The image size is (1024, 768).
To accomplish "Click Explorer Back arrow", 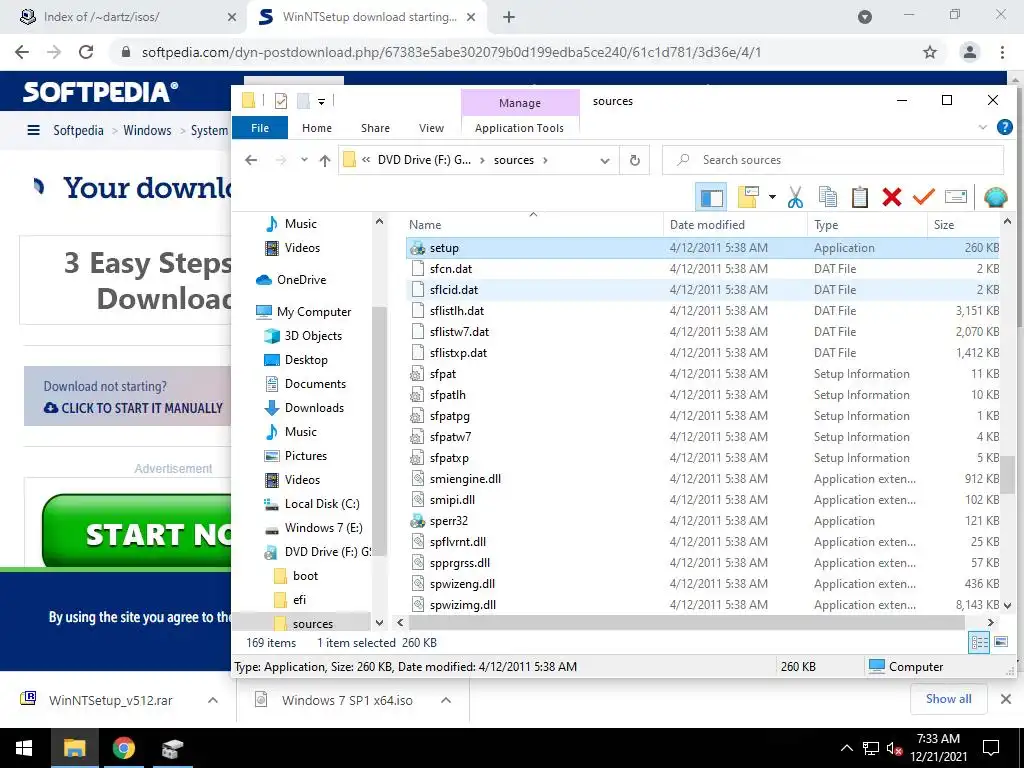I will (x=251, y=160).
